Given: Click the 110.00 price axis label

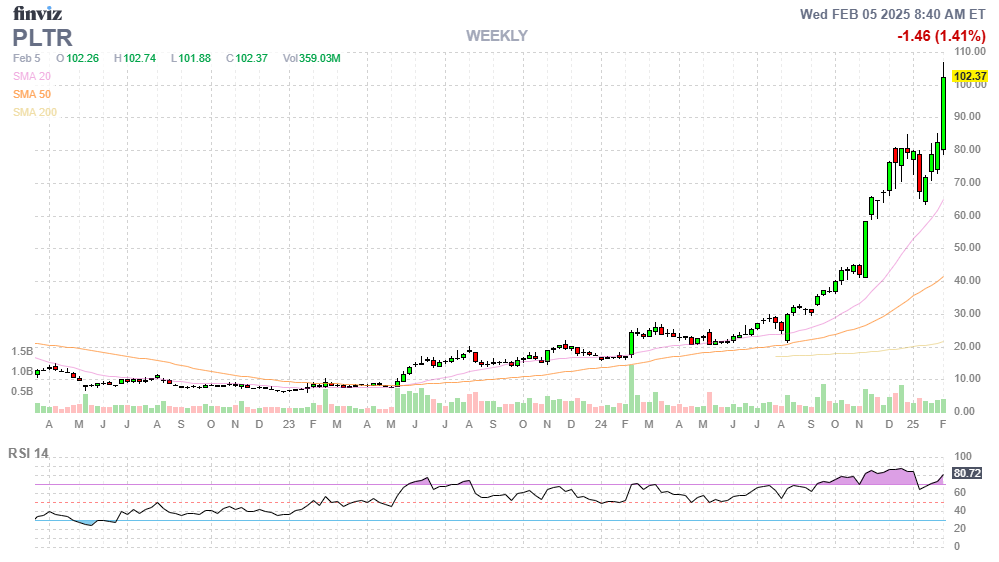Looking at the screenshot, I should [970, 52].
